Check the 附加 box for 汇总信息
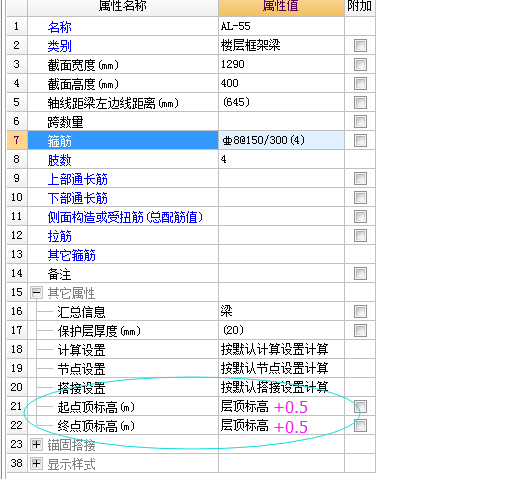The height and width of the screenshot is (479, 514). click(360, 311)
